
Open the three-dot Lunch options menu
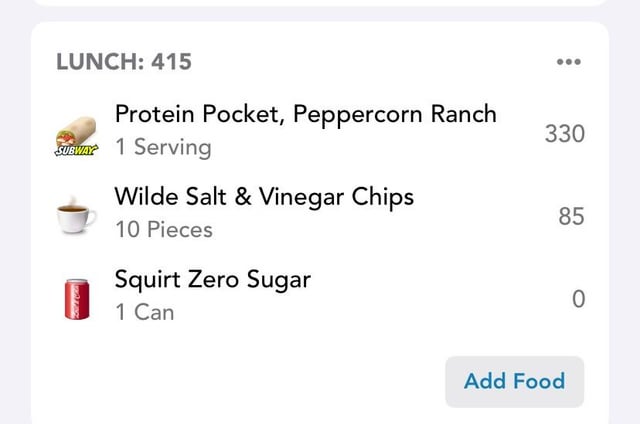point(568,62)
